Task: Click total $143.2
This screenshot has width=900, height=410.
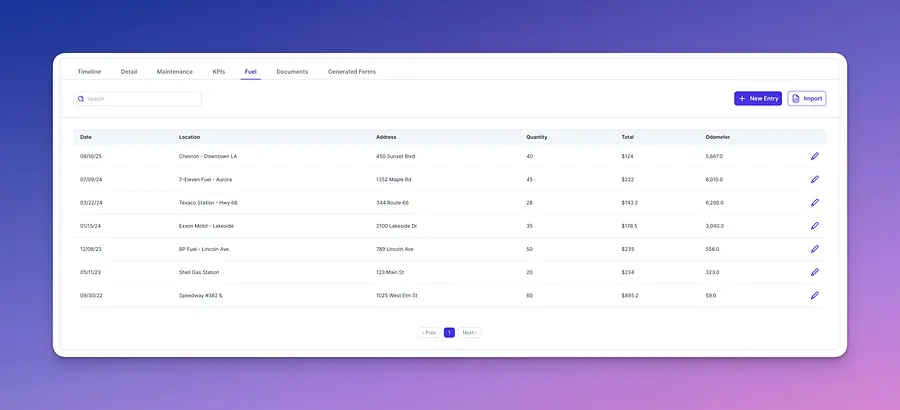Action: (x=630, y=203)
